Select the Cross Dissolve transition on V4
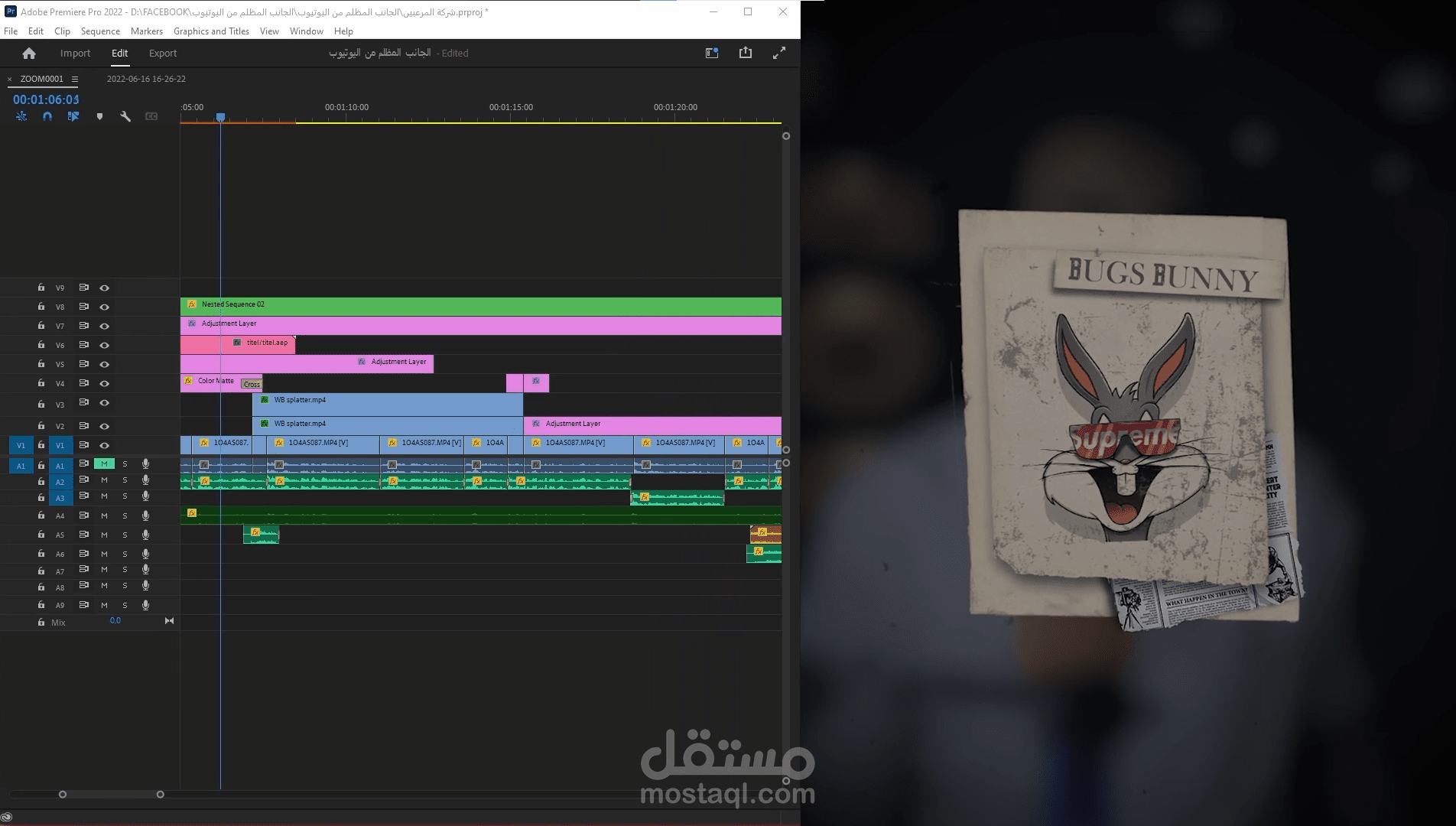The width and height of the screenshot is (1456, 826). (x=252, y=384)
